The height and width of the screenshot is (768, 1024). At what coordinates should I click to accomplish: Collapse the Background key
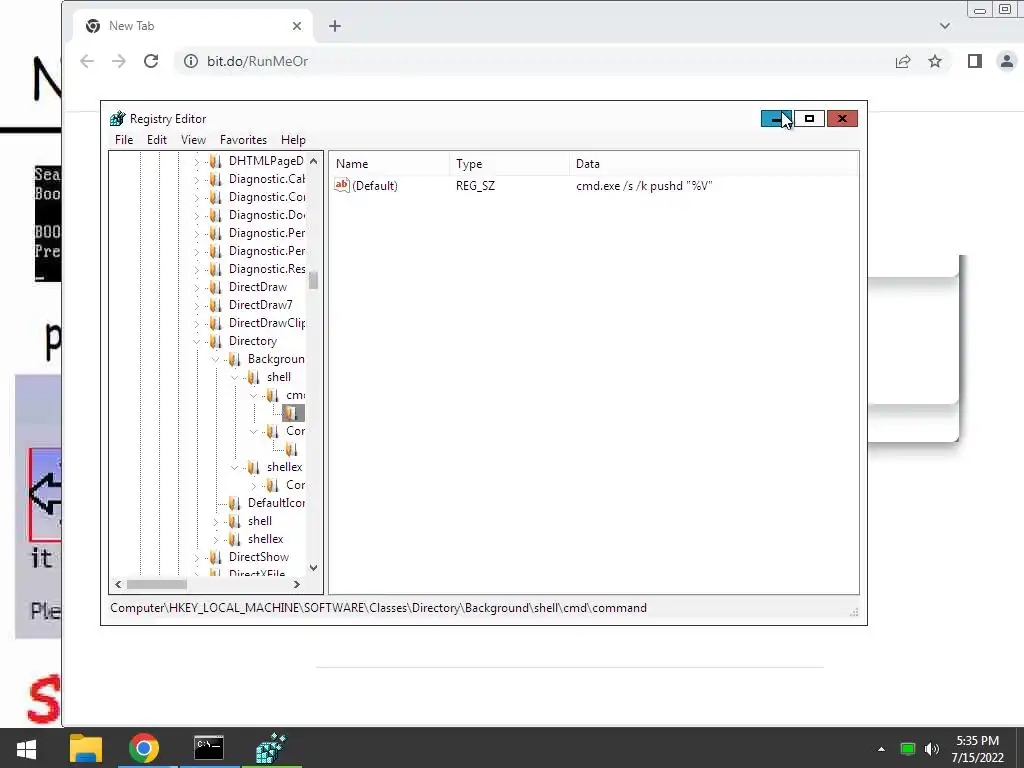pos(216,359)
